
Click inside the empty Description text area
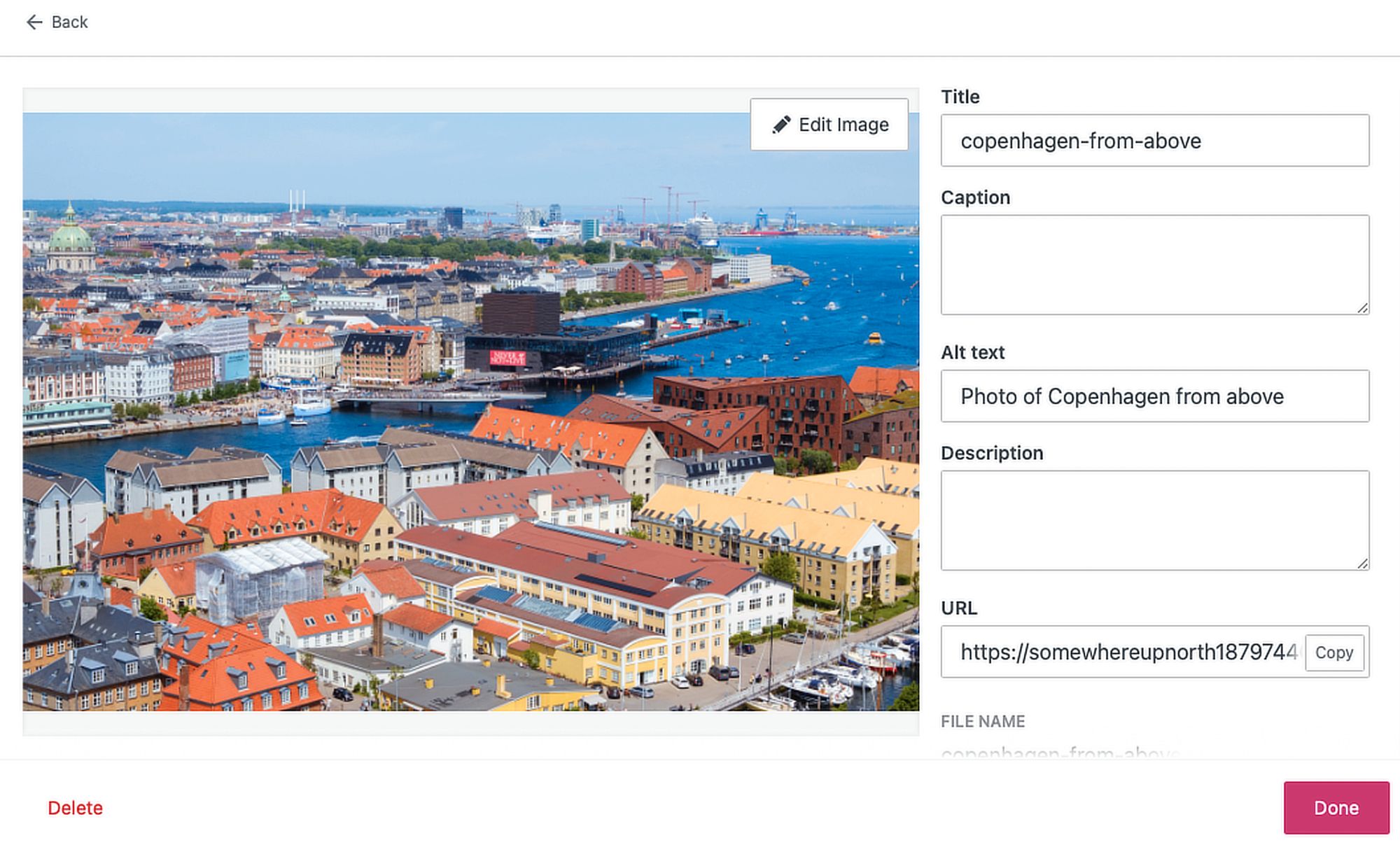coord(1154,519)
